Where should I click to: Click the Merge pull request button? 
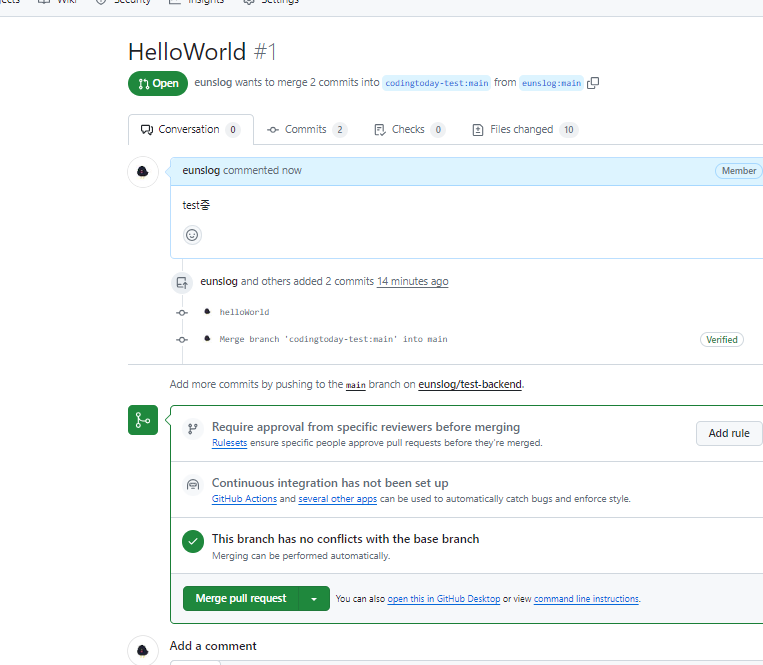[x=241, y=598]
